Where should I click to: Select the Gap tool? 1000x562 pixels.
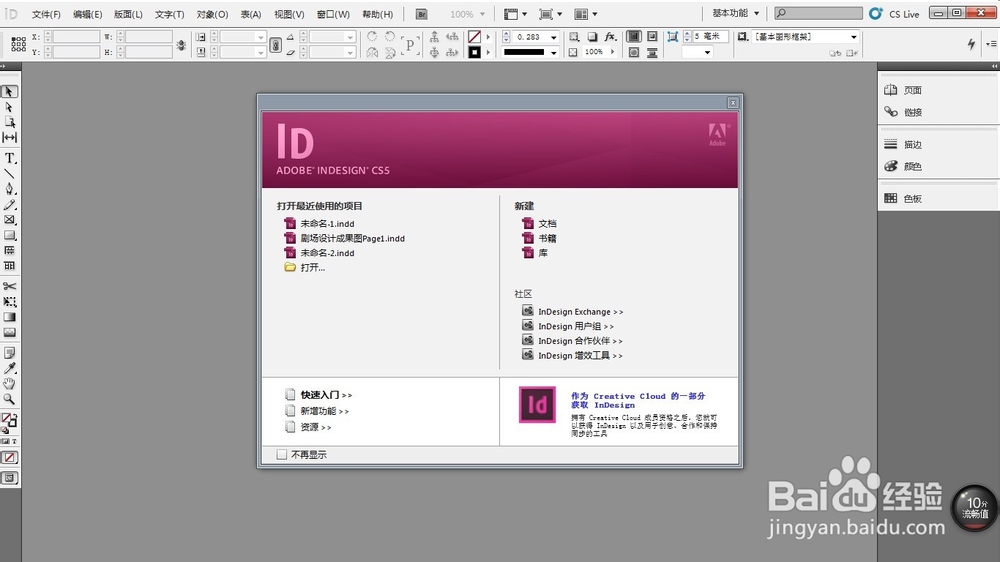point(10,137)
